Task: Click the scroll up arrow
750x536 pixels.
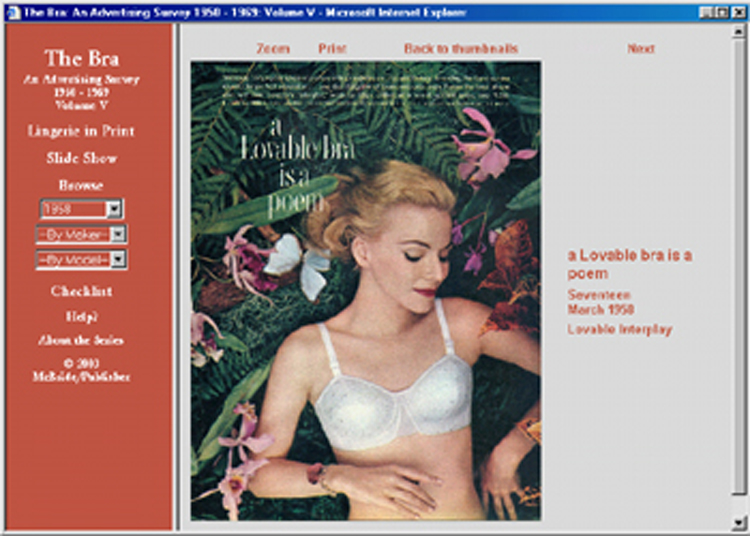Action: pos(739,32)
